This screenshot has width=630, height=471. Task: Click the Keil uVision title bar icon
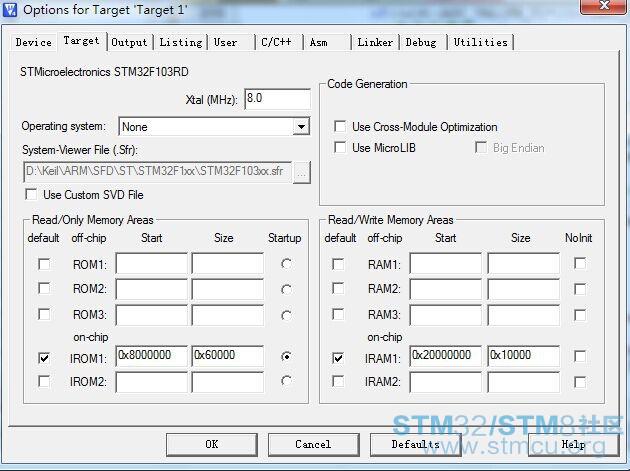coord(10,9)
